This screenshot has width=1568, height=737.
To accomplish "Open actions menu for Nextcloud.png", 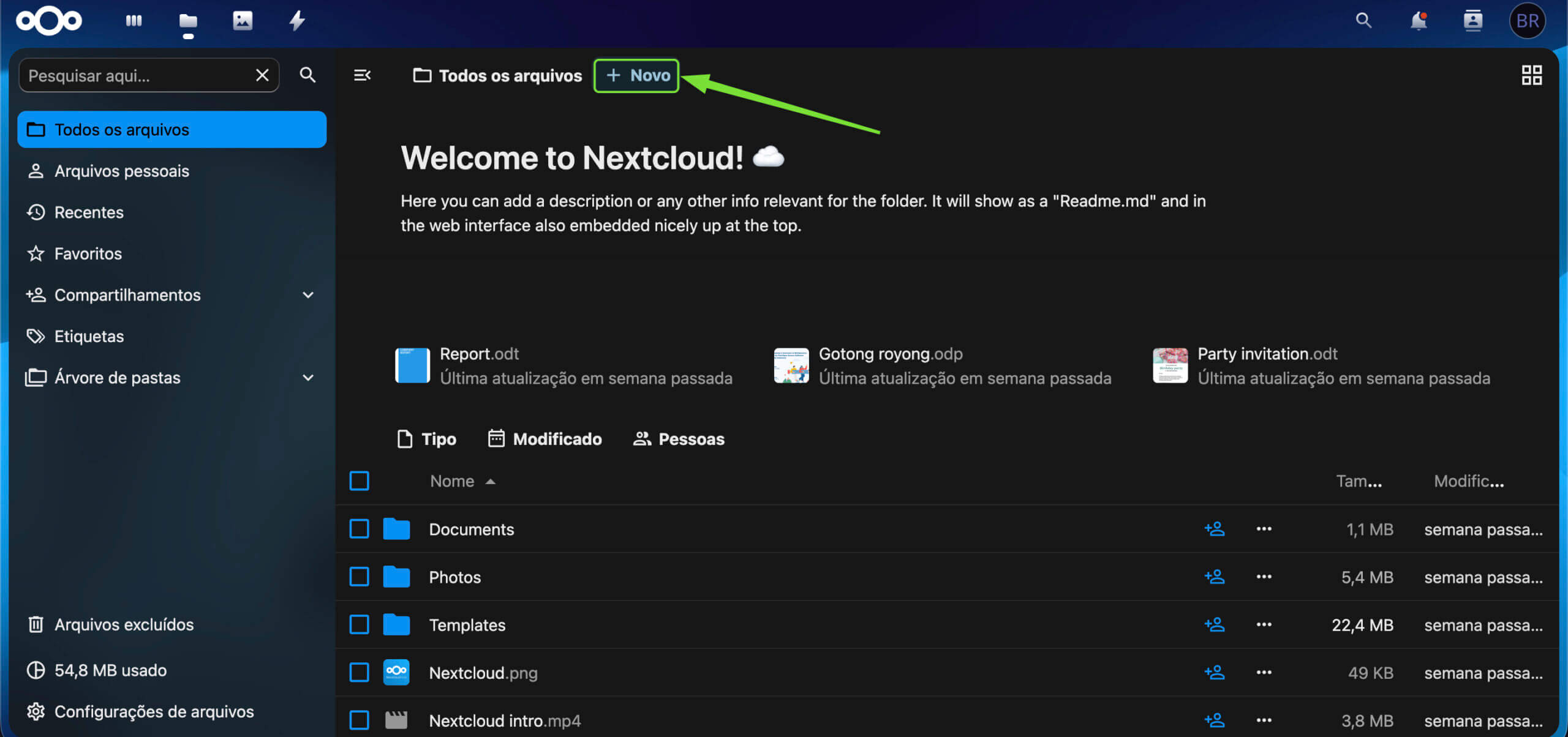I will (1264, 672).
